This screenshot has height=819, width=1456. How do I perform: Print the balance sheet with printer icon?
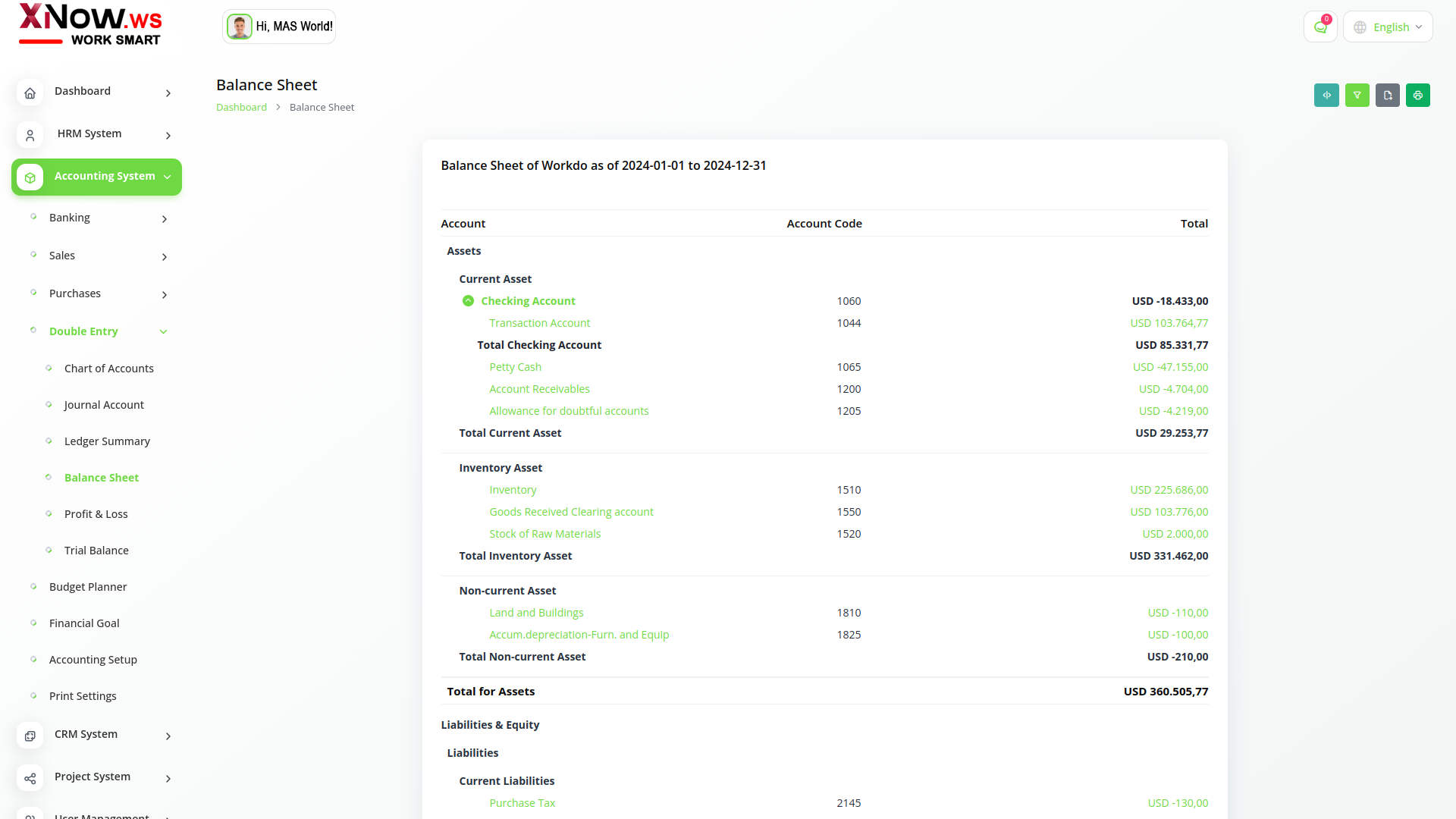click(1417, 96)
